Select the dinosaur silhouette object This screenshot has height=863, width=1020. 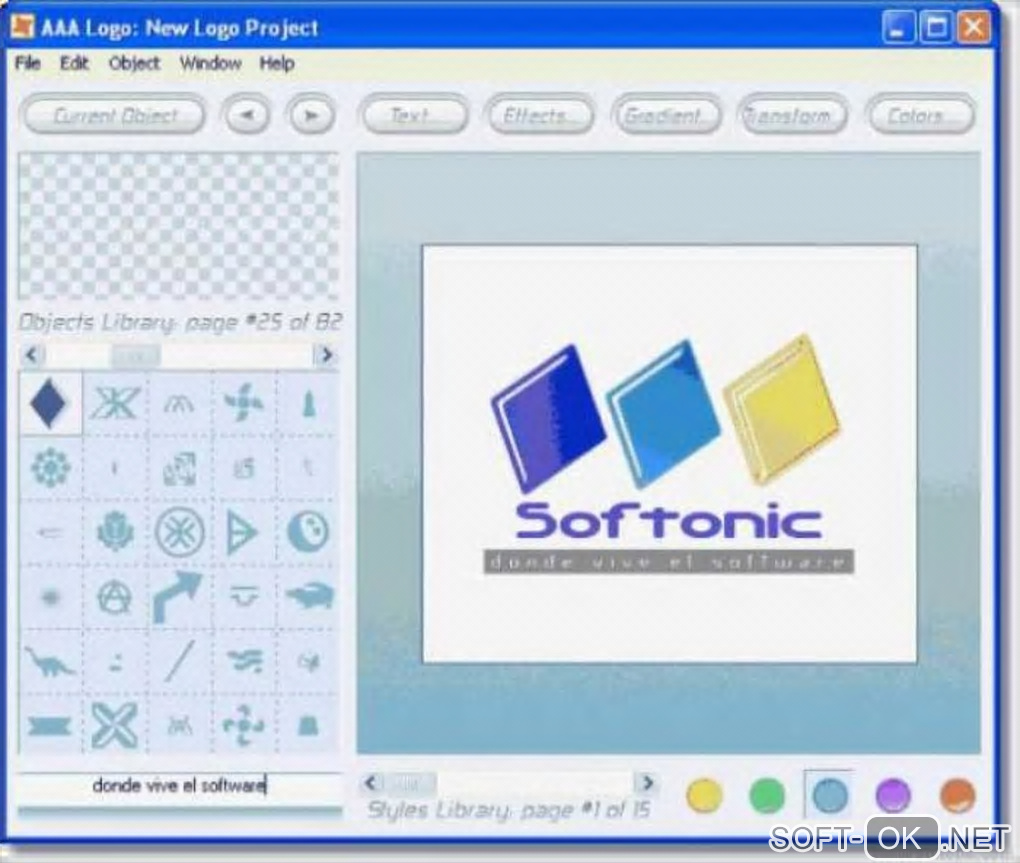tap(50, 661)
